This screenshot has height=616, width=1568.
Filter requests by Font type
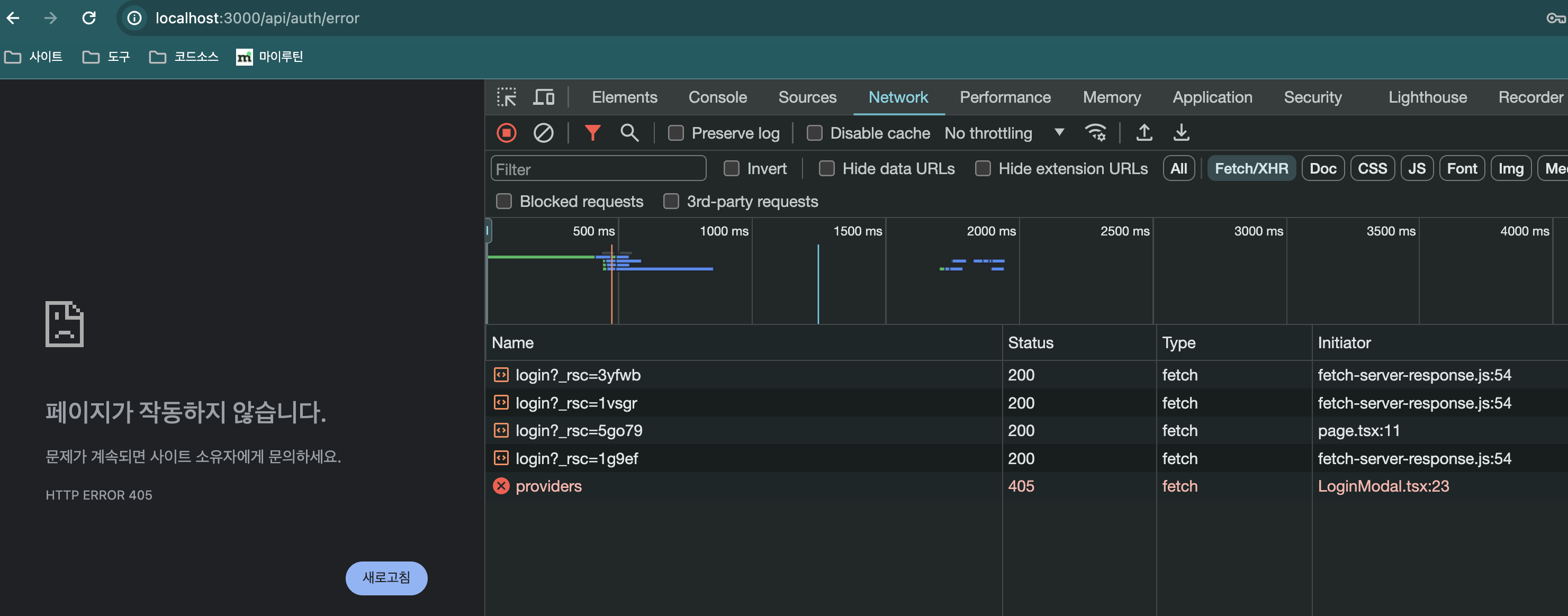tap(1462, 169)
